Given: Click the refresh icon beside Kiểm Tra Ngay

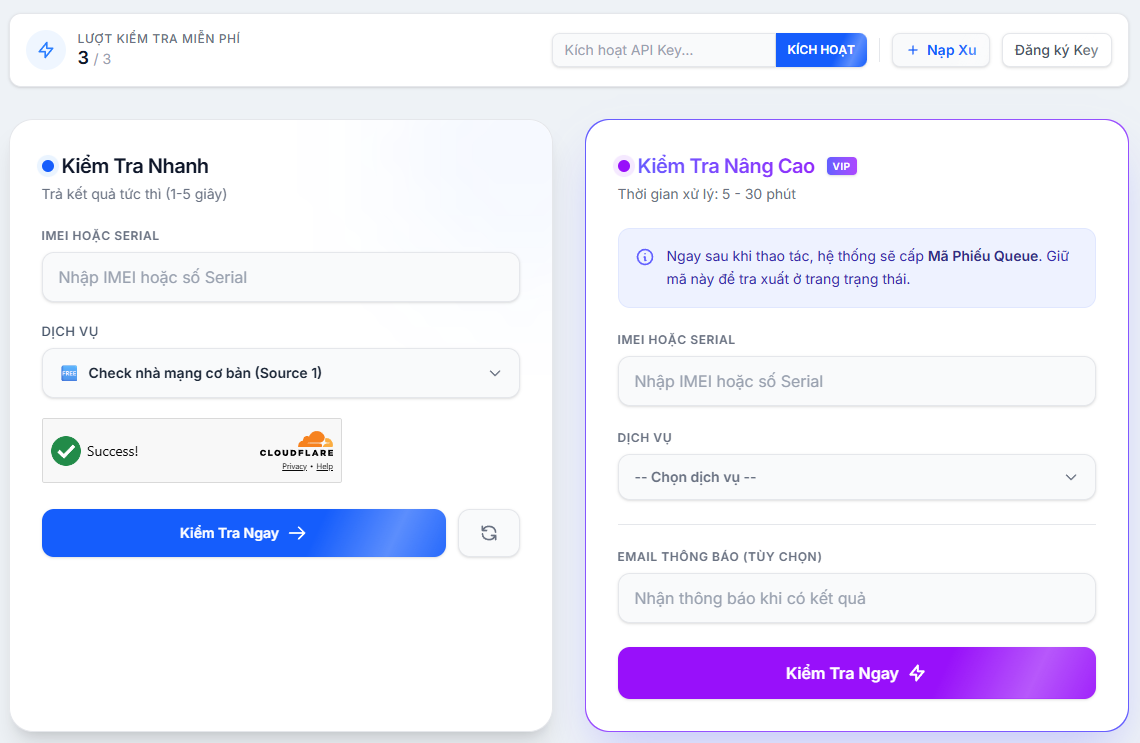Looking at the screenshot, I should [489, 533].
